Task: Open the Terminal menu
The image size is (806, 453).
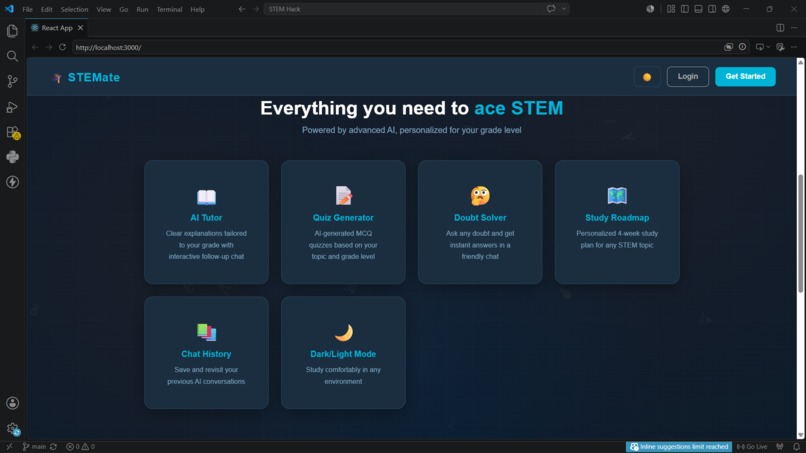Action: tap(169, 9)
